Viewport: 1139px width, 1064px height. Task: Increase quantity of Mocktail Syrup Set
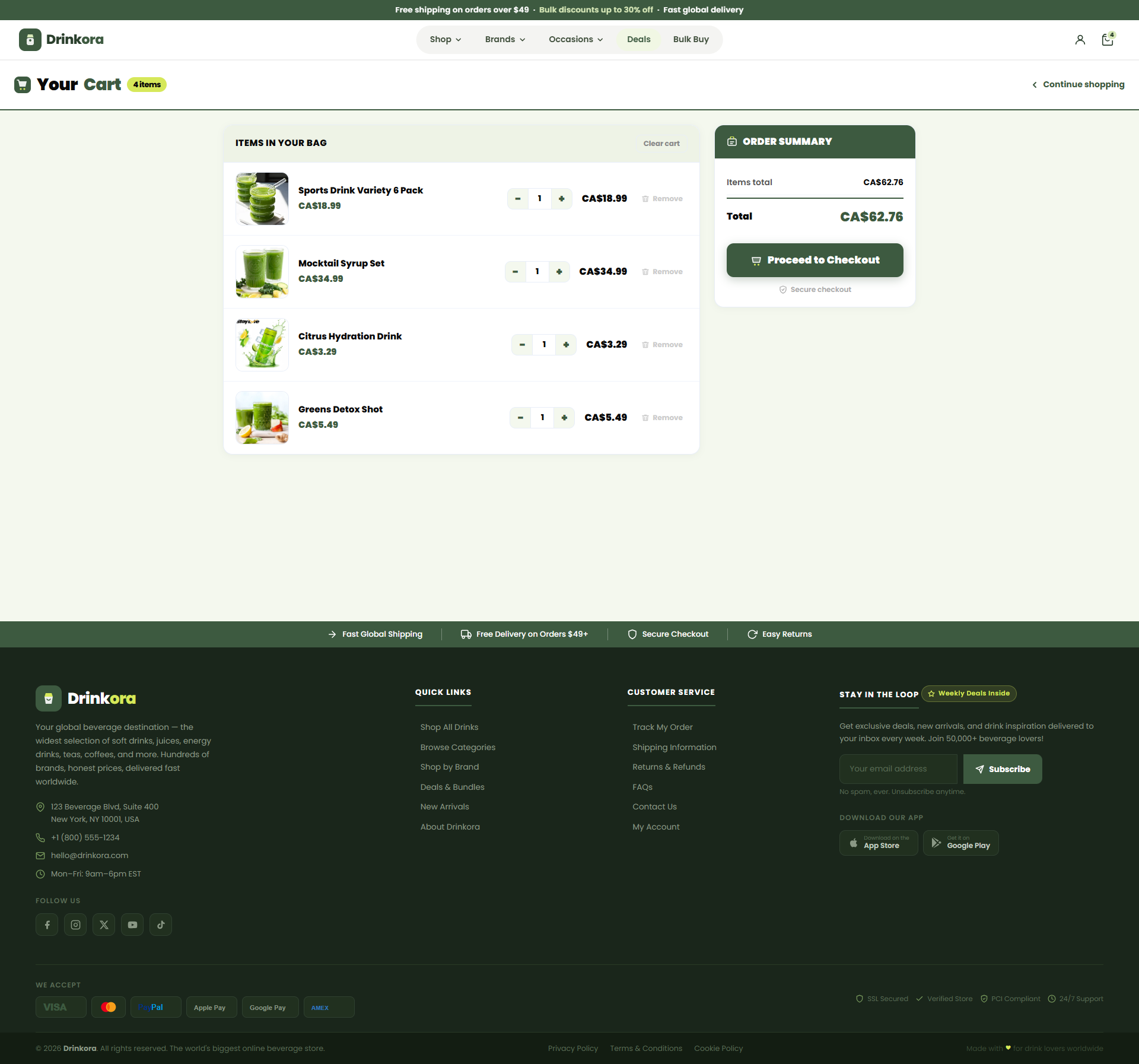point(559,272)
